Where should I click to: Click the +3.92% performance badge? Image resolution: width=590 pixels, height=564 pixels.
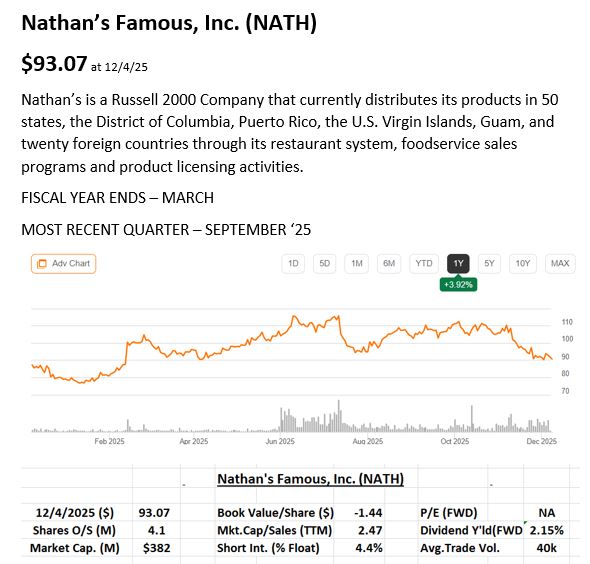(458, 284)
